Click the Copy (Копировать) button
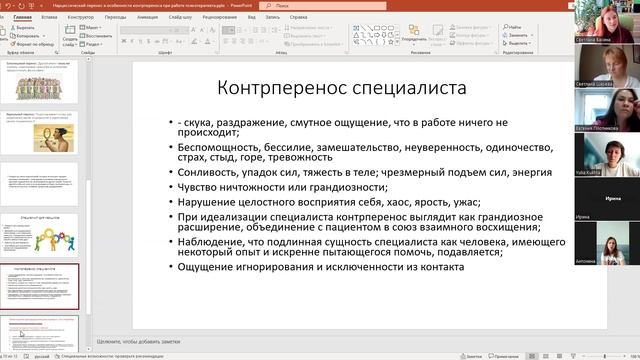 pyautogui.click(x=25, y=36)
